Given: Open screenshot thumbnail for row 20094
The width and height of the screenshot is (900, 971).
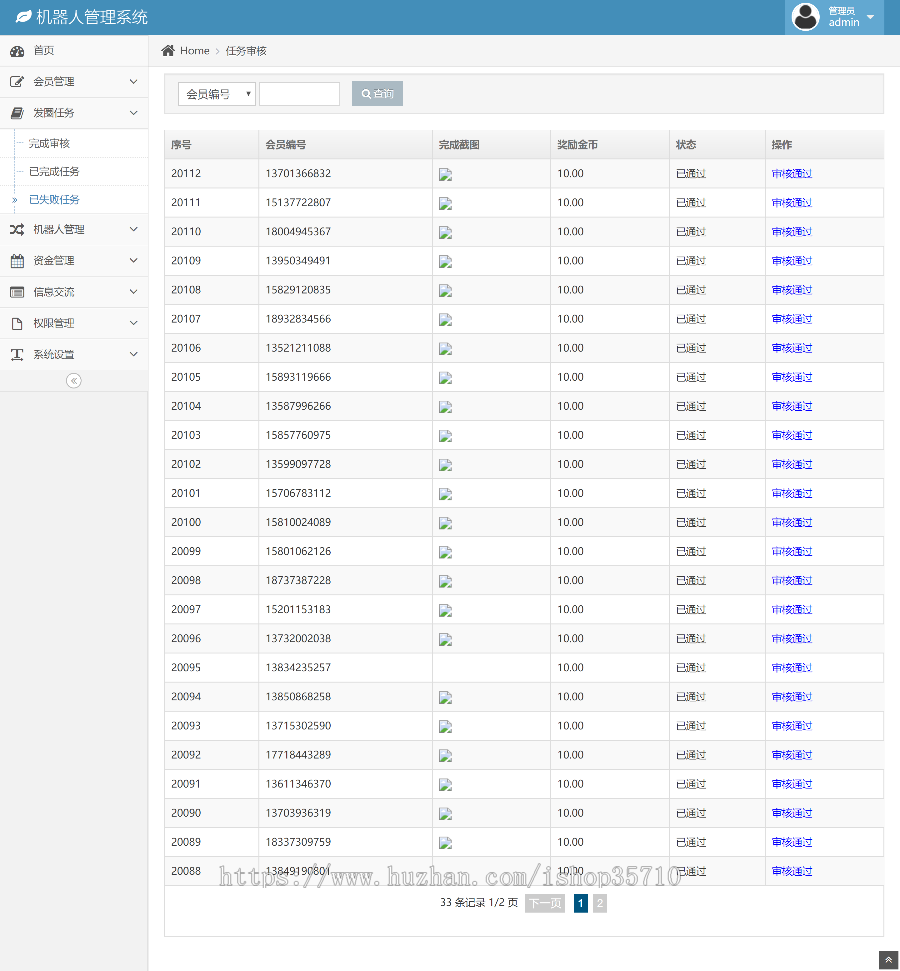Looking at the screenshot, I should [445, 698].
